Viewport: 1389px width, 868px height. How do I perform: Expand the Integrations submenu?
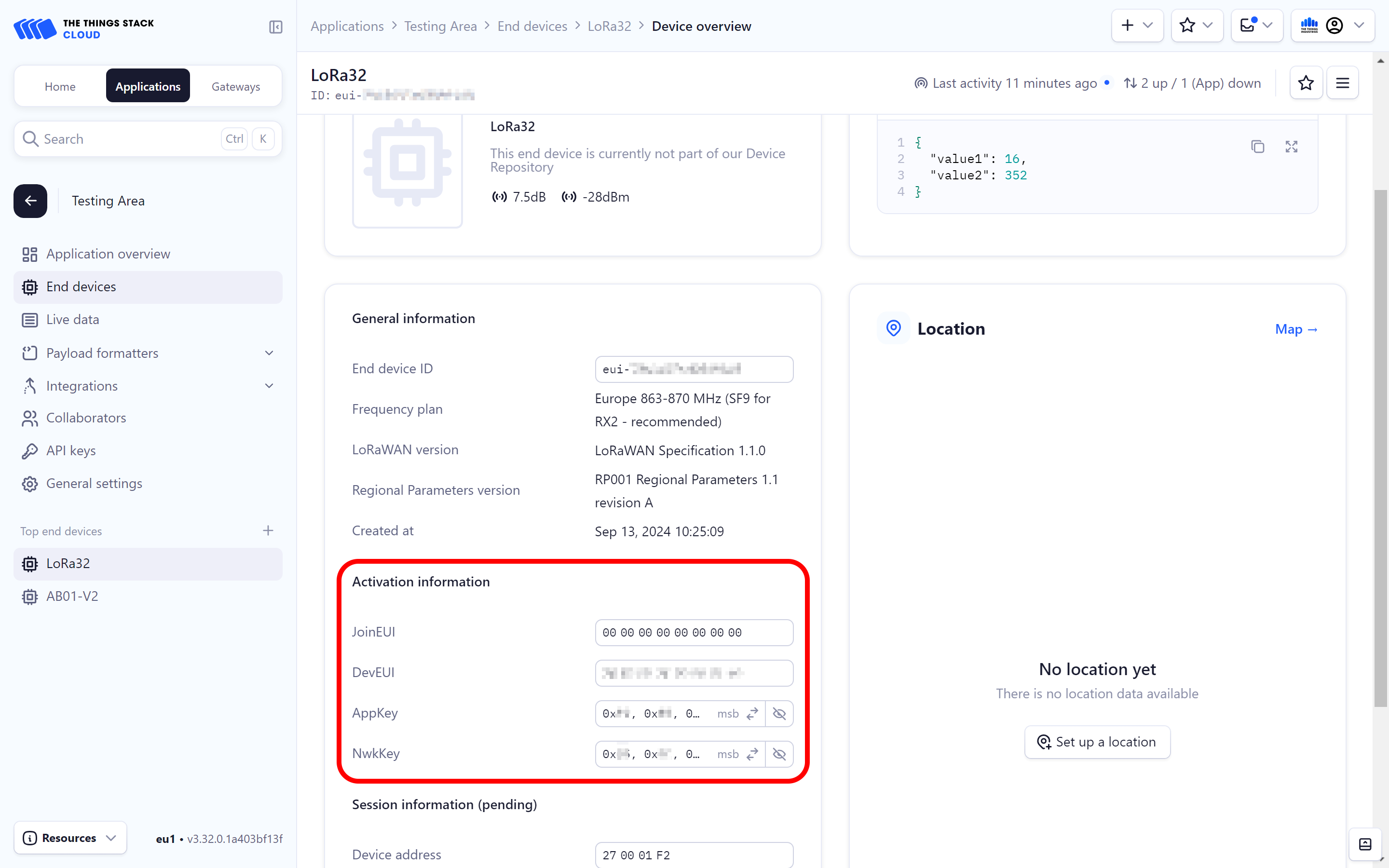[269, 386]
